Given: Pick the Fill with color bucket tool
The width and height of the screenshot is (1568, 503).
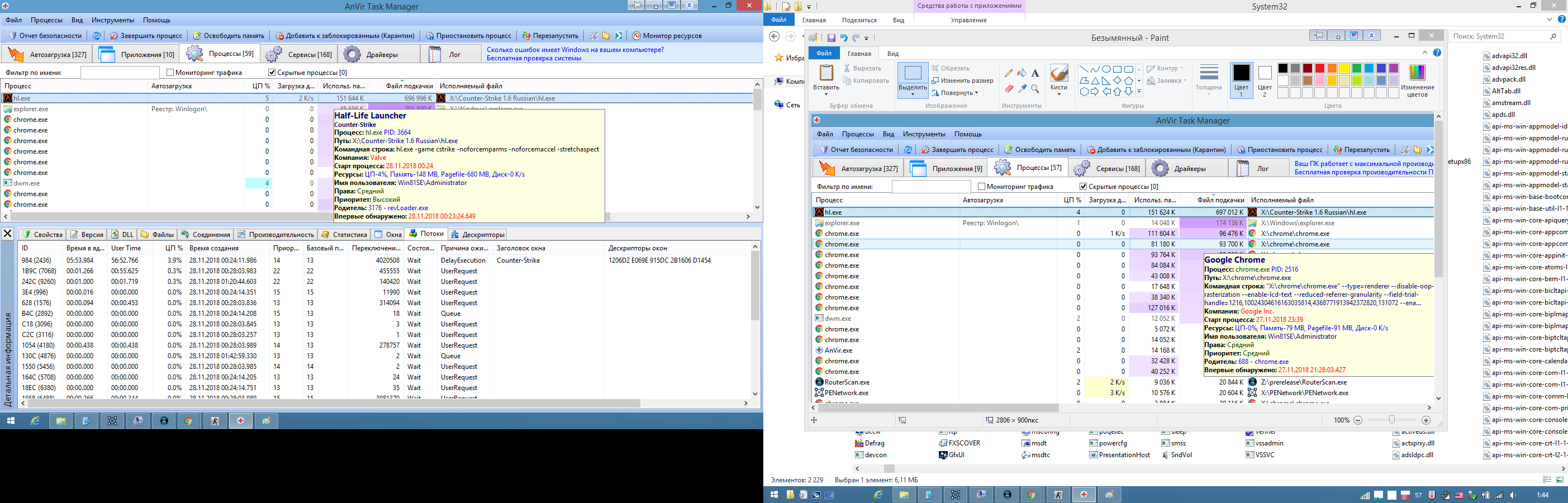Looking at the screenshot, I should tap(1022, 73).
